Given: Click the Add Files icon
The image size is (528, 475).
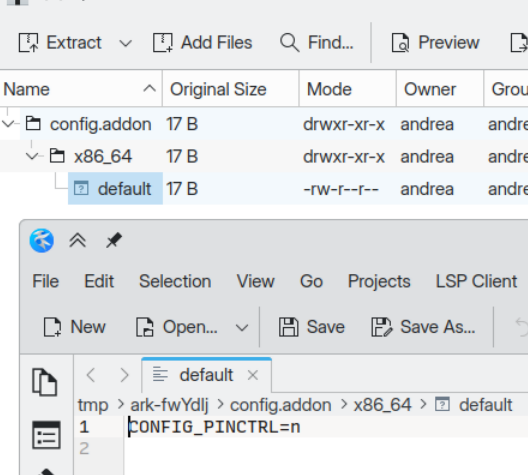Looking at the screenshot, I should [x=163, y=43].
